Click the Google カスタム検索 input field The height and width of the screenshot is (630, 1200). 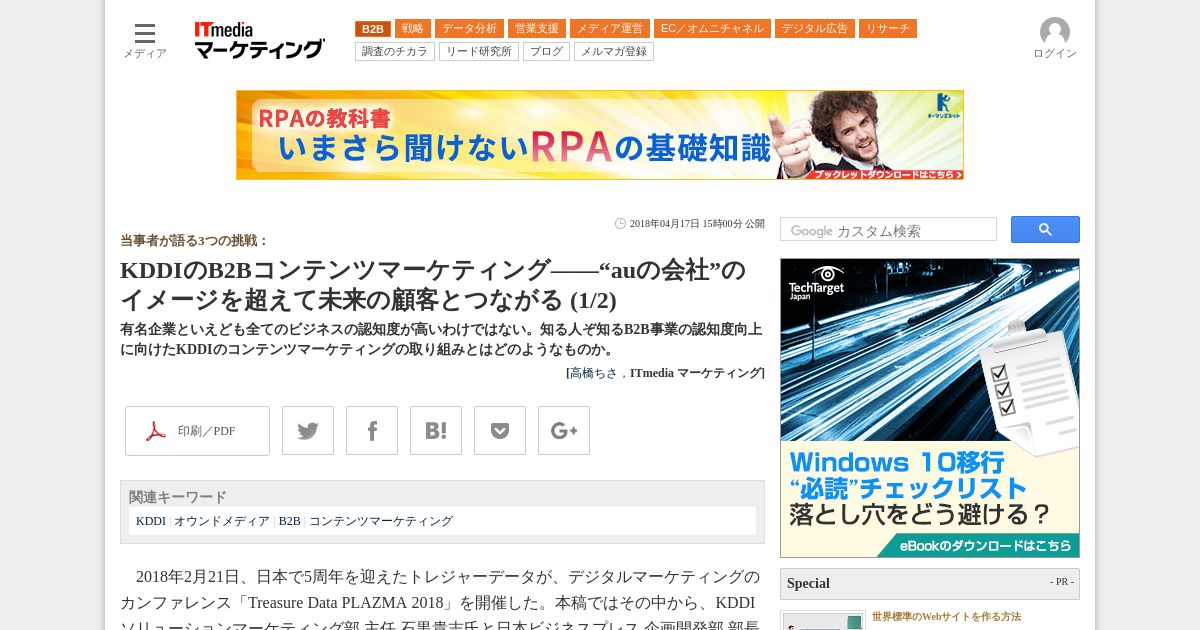(888, 230)
